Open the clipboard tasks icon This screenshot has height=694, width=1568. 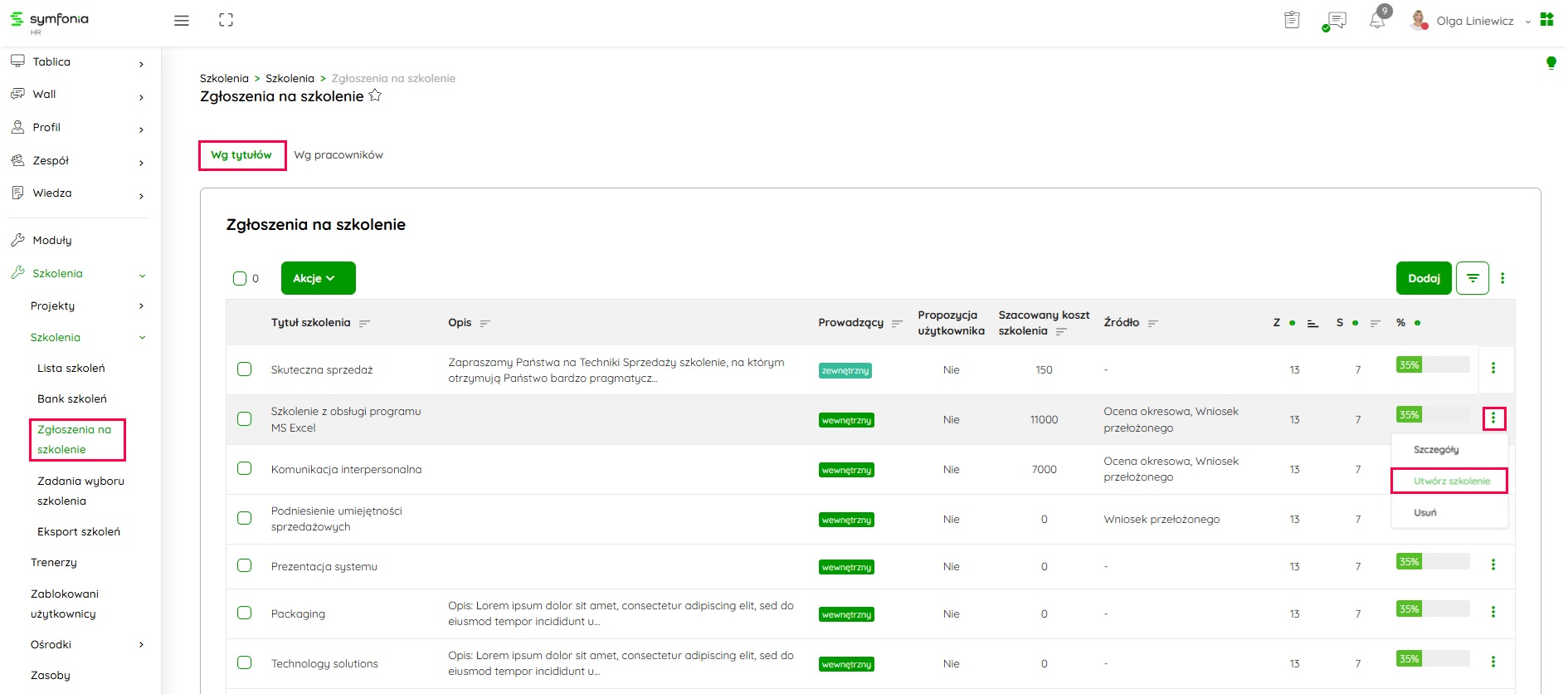point(1292,21)
